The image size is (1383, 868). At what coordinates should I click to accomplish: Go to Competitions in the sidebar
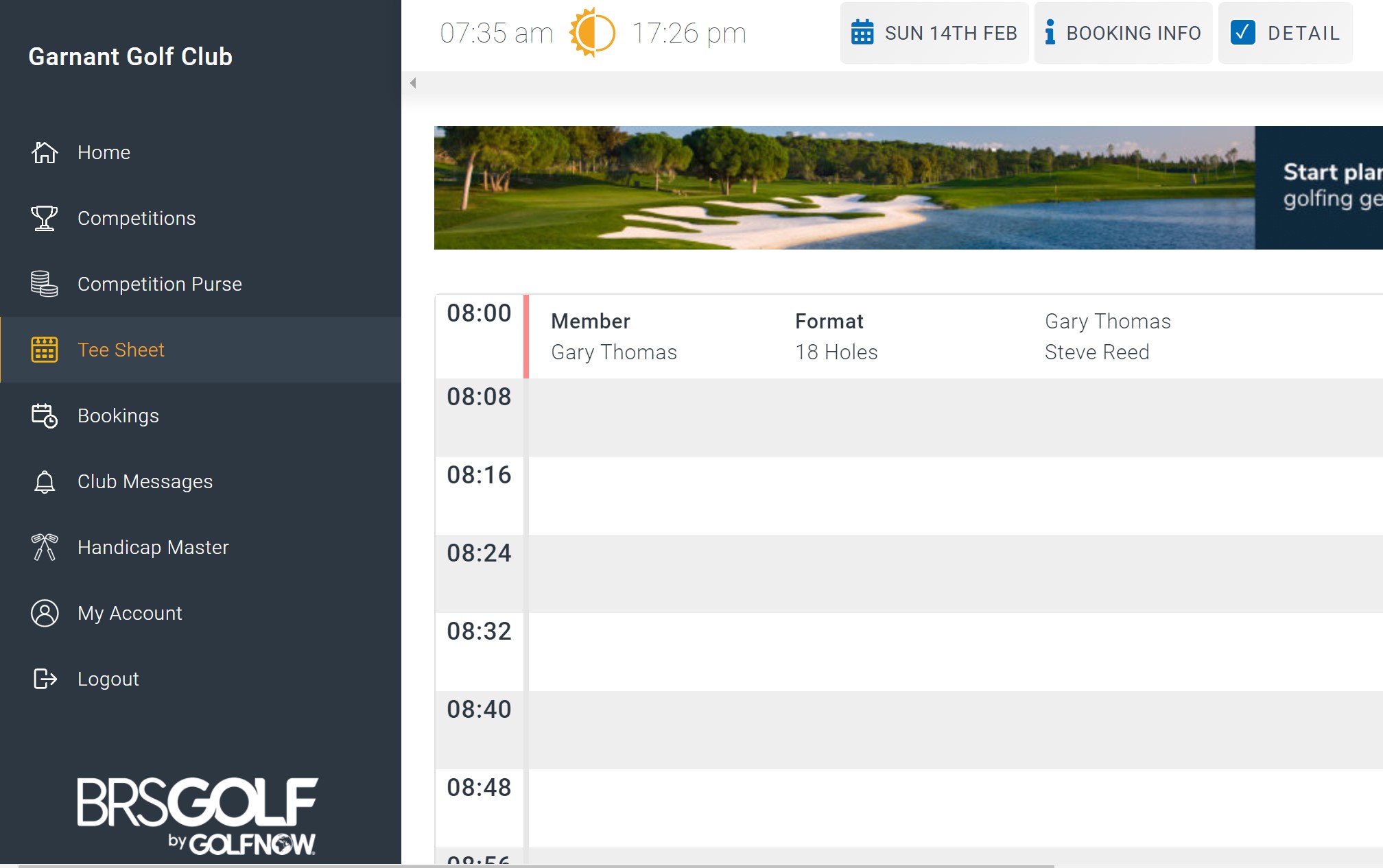(x=200, y=218)
